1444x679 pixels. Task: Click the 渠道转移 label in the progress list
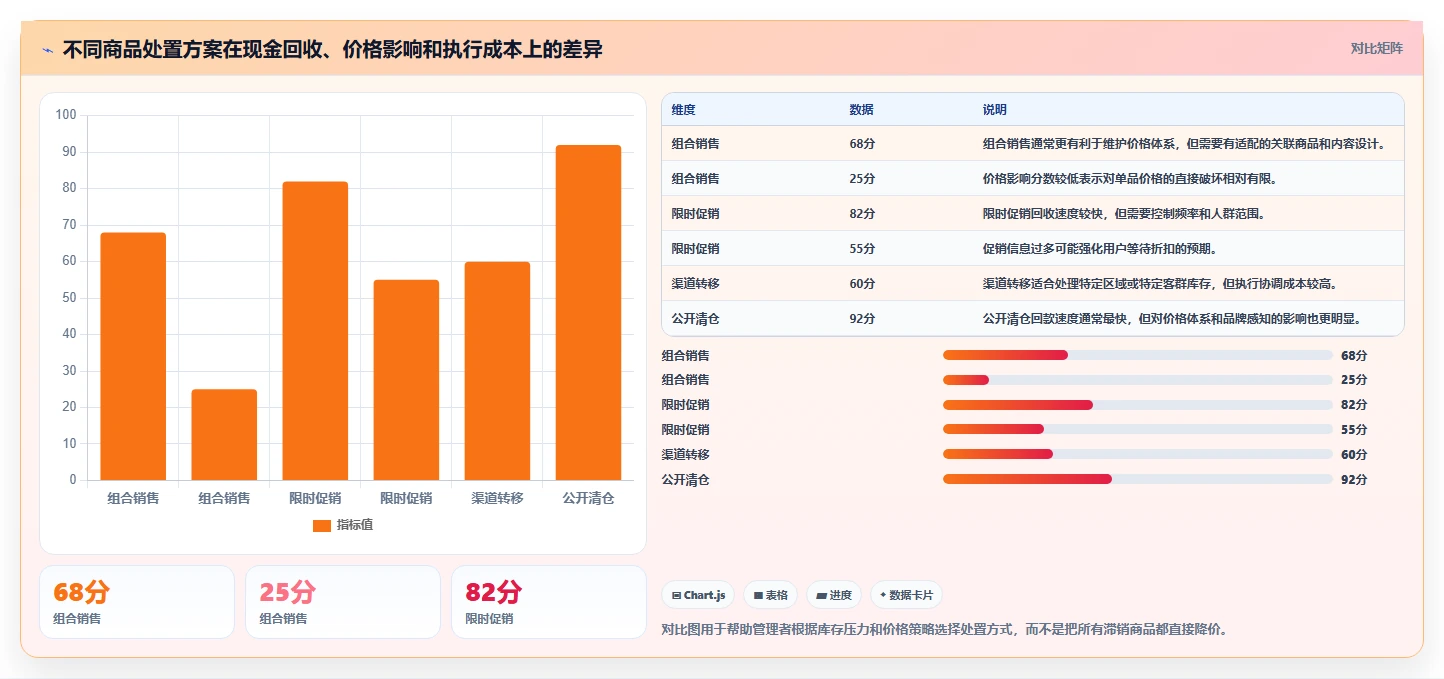(686, 455)
